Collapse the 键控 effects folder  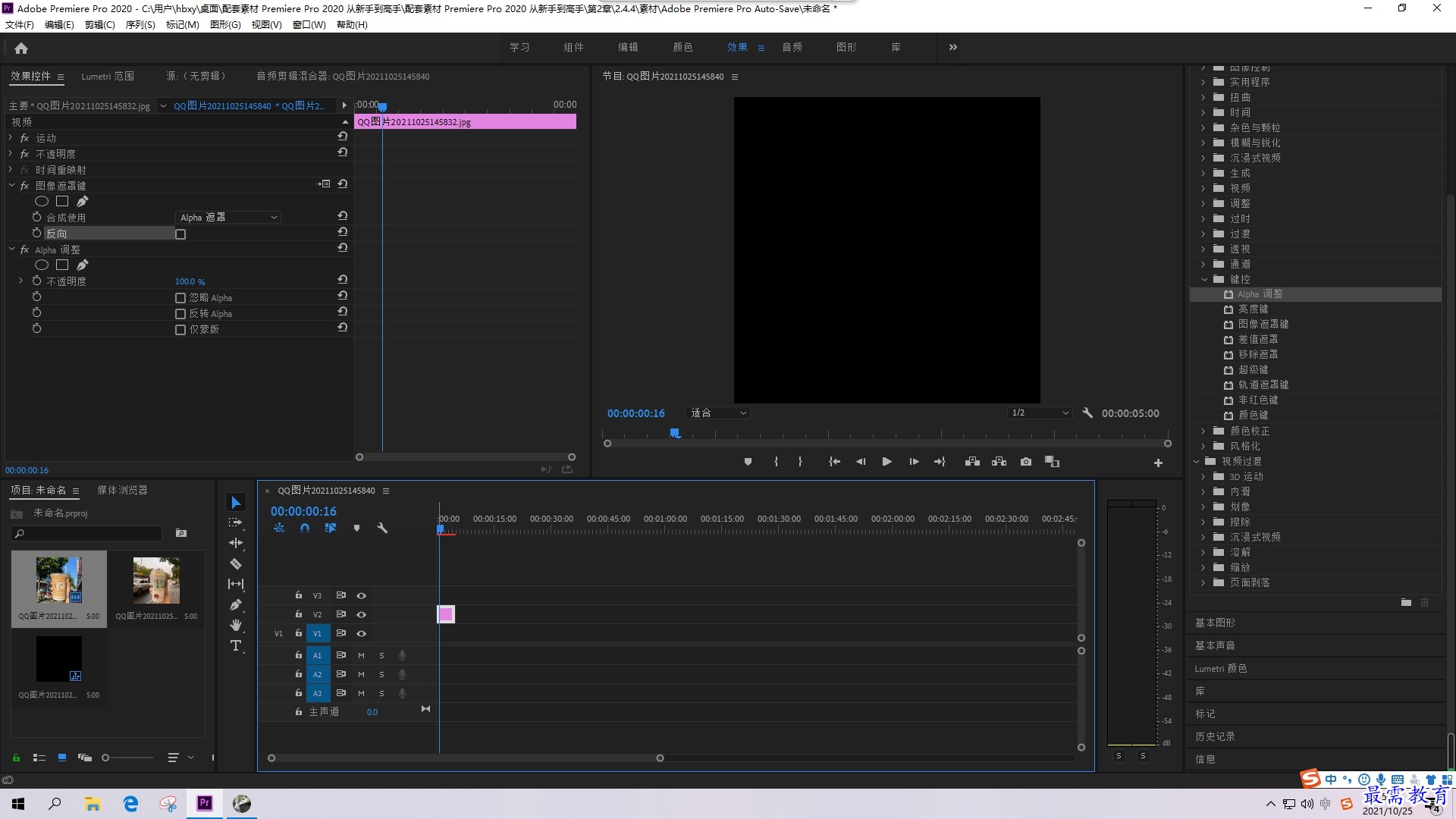click(x=1204, y=279)
